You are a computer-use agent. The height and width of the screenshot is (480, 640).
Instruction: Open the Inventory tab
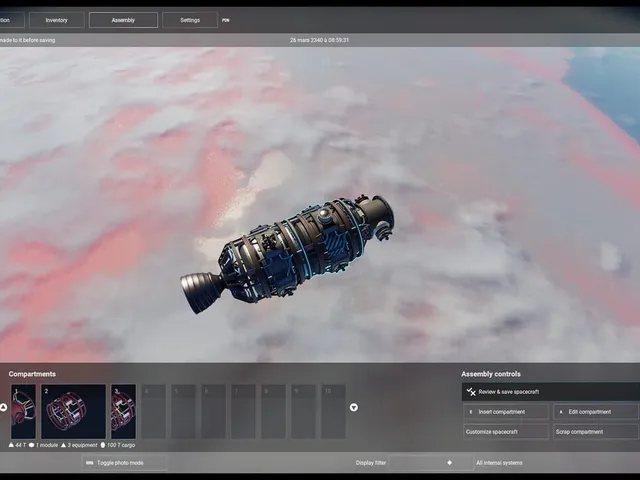(57, 20)
